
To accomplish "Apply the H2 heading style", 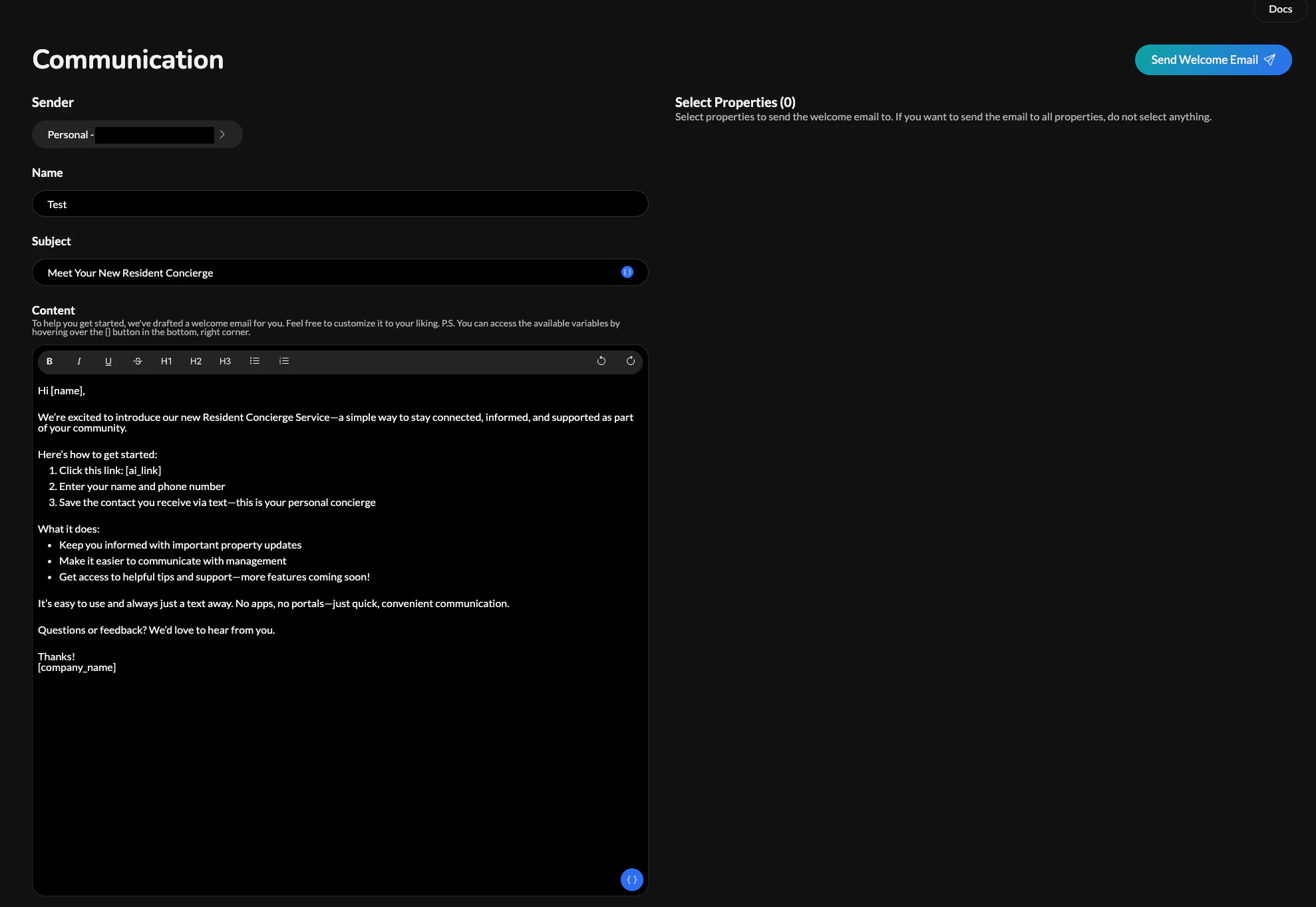I will 196,361.
